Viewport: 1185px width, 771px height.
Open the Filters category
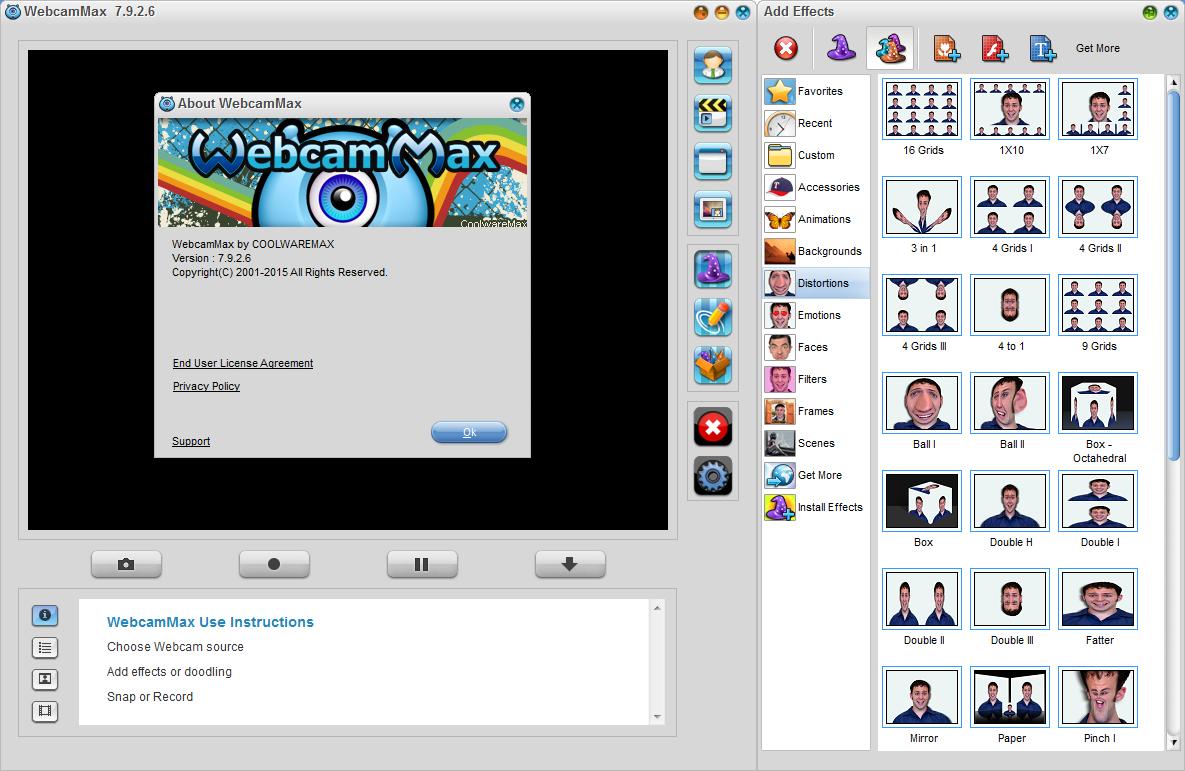pos(816,379)
